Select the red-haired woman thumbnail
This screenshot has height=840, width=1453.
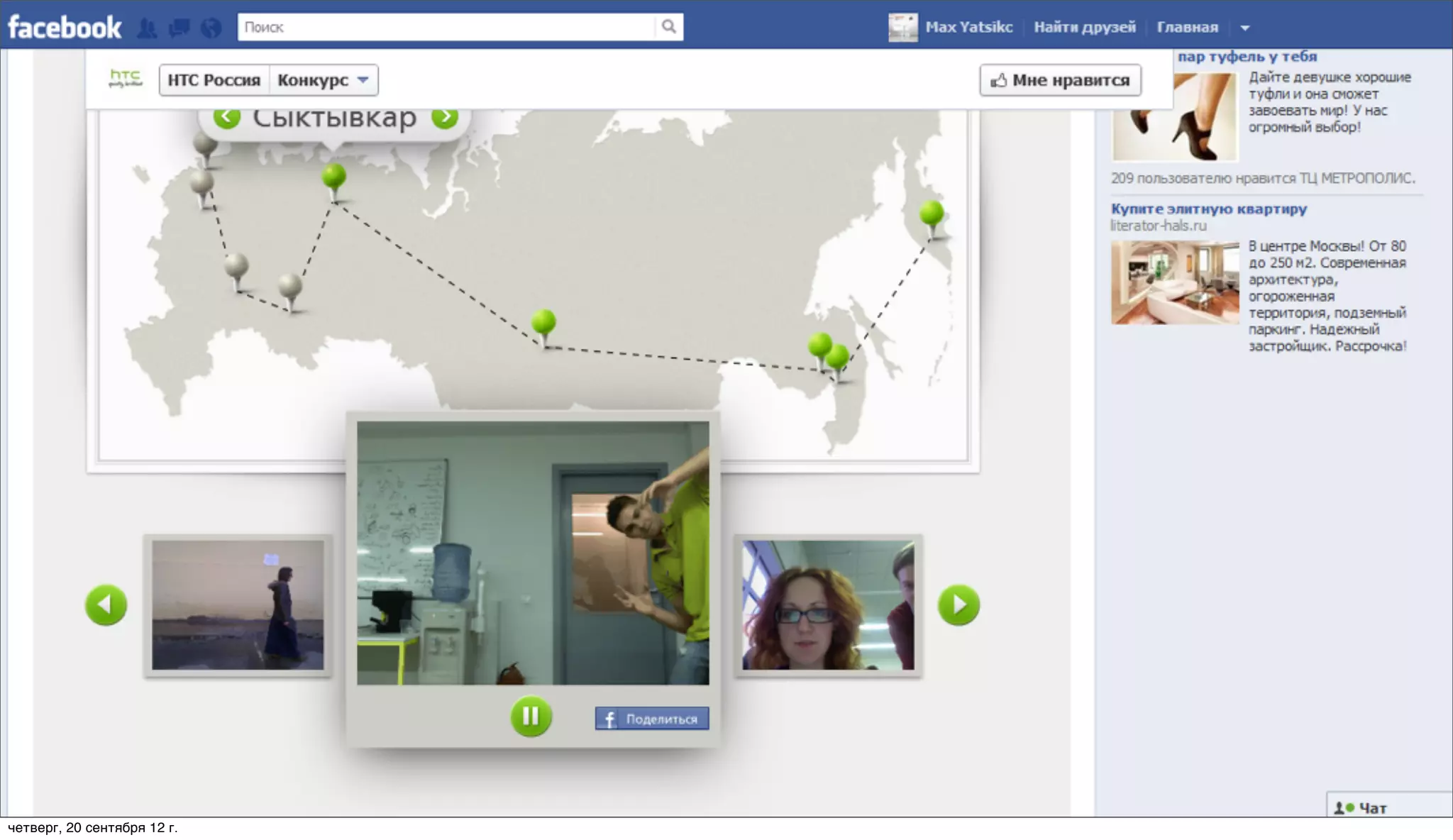click(828, 605)
